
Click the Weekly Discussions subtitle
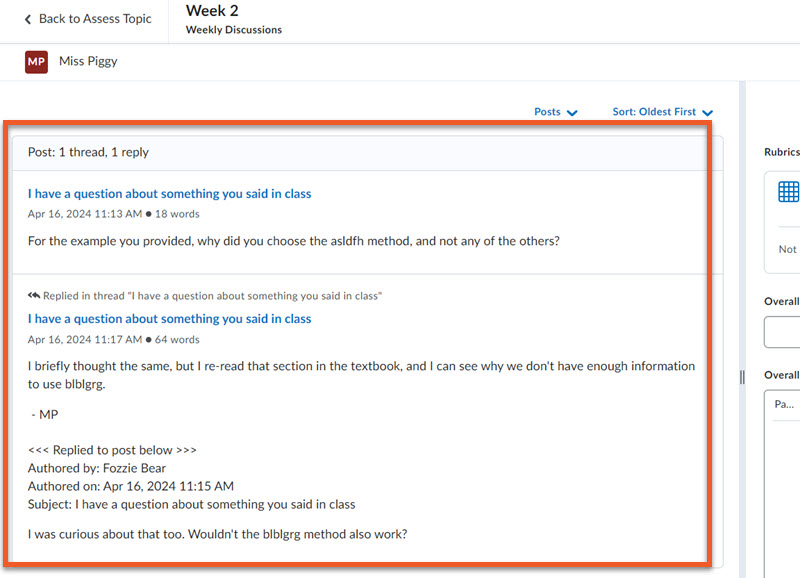click(x=233, y=30)
